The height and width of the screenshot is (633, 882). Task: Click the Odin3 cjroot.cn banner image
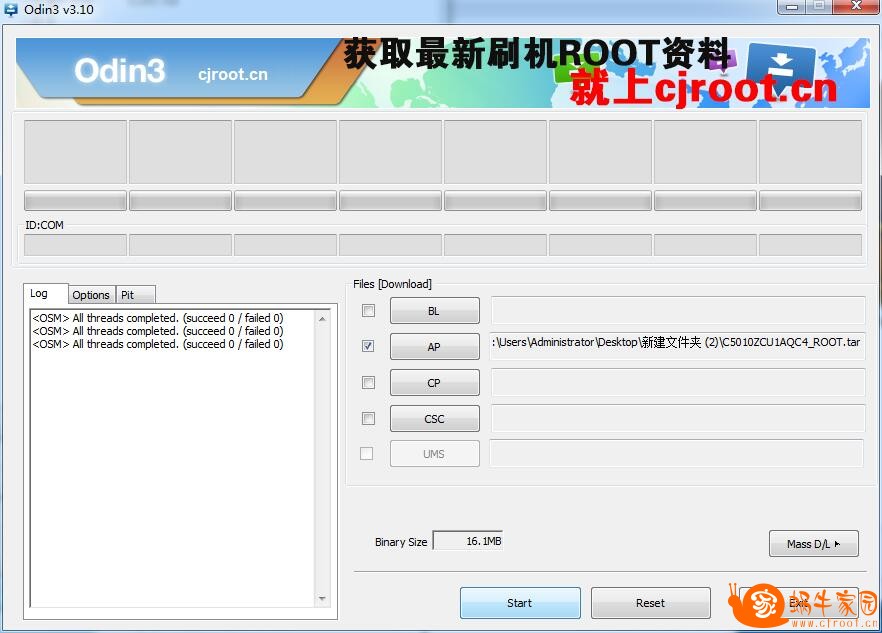[x=443, y=73]
